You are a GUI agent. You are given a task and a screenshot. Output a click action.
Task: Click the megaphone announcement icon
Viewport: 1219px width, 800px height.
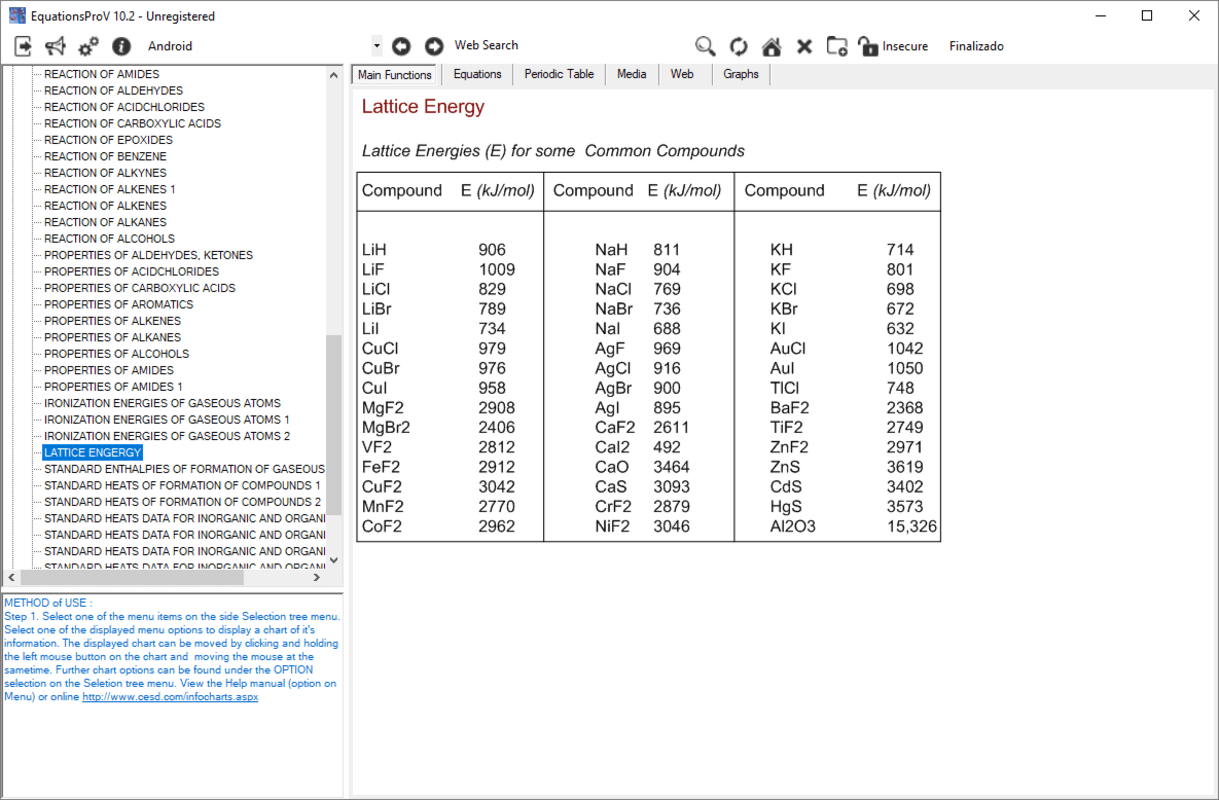click(x=55, y=46)
